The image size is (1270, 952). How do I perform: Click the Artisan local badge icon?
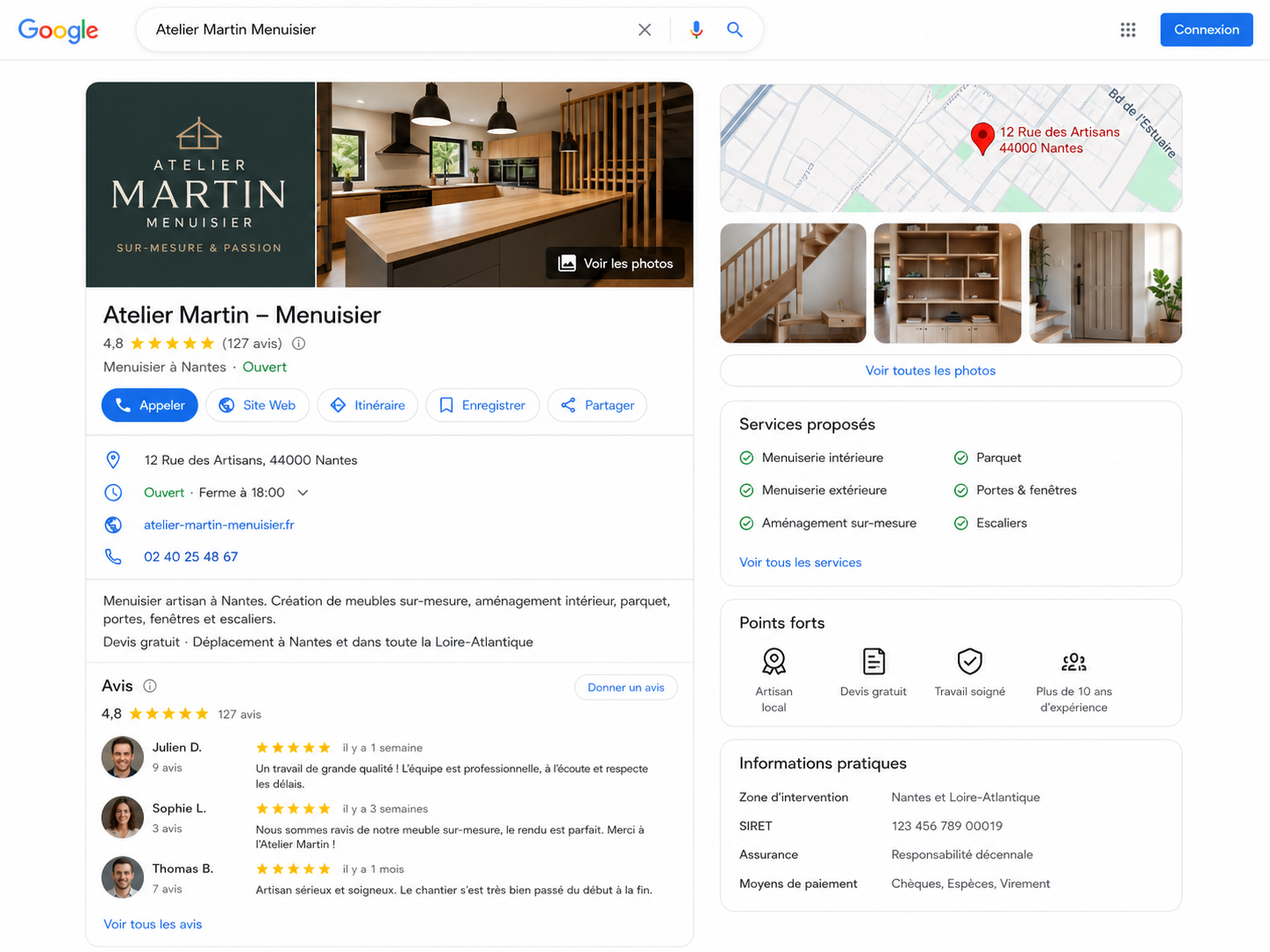click(774, 661)
